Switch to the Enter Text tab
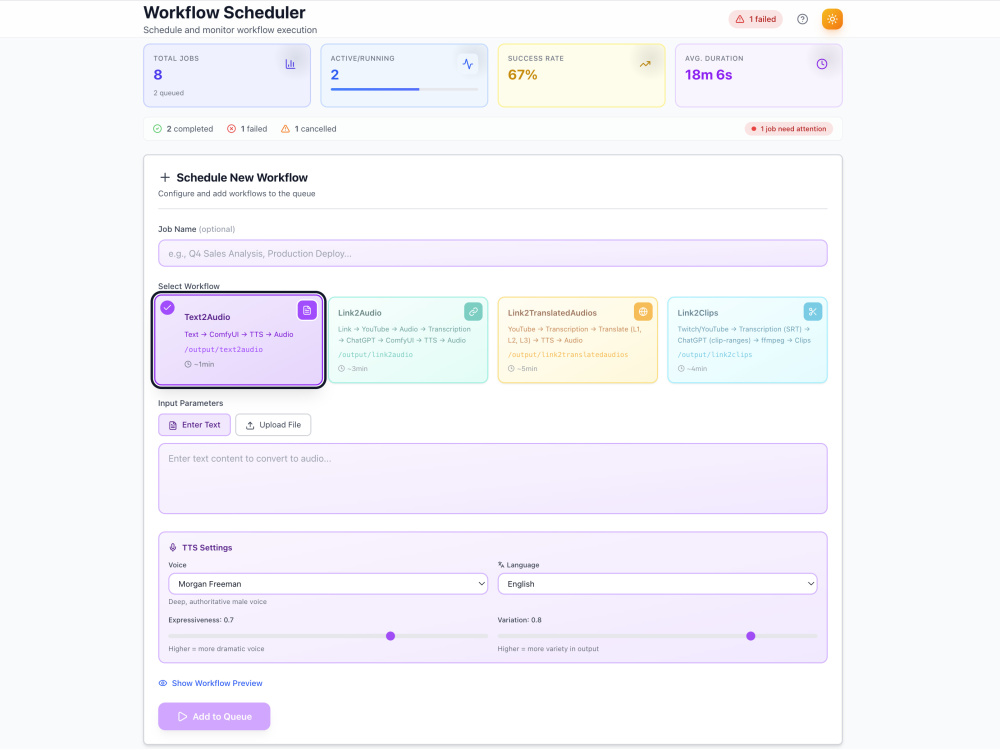The width and height of the screenshot is (1000, 750). pos(195,425)
